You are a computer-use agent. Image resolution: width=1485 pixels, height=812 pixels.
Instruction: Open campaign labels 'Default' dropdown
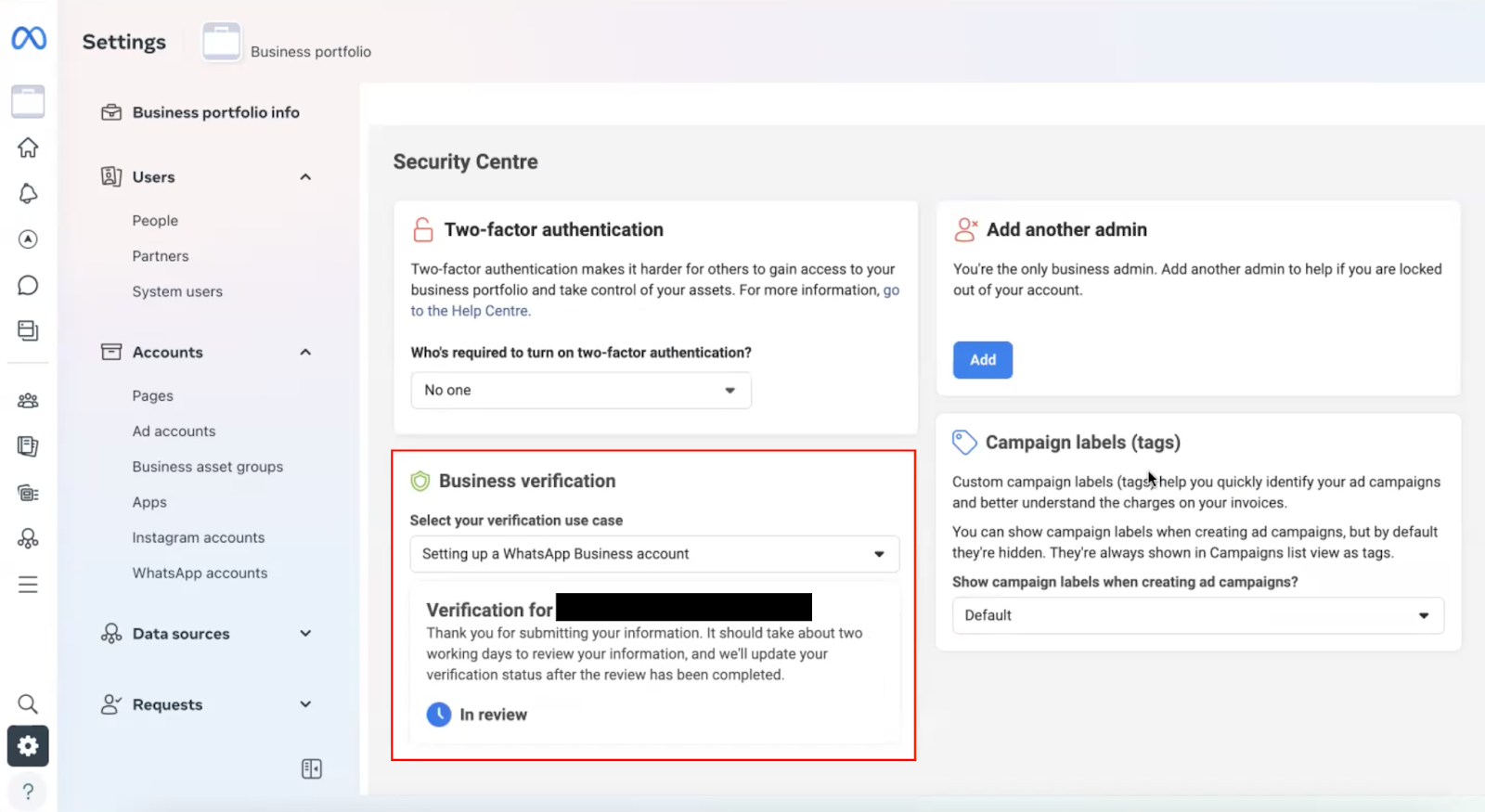click(x=1198, y=615)
